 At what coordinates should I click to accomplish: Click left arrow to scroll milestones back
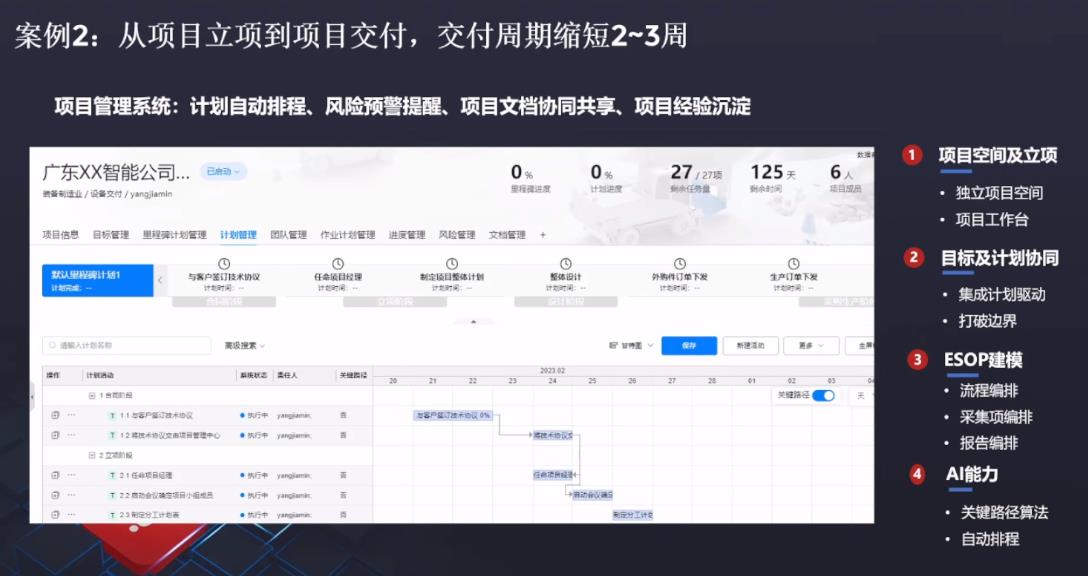160,280
